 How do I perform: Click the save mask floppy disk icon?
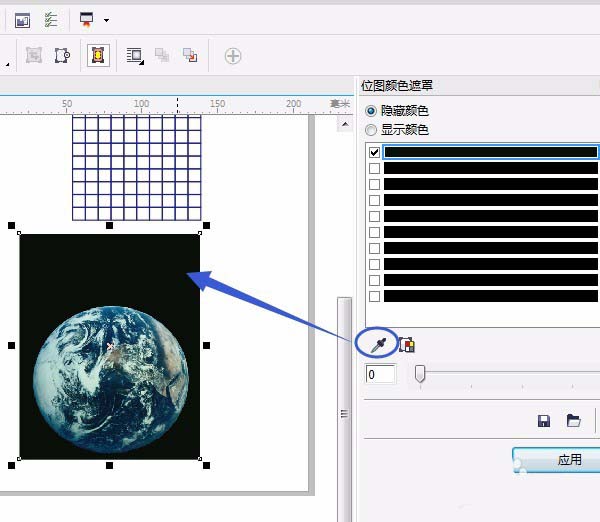click(x=544, y=421)
